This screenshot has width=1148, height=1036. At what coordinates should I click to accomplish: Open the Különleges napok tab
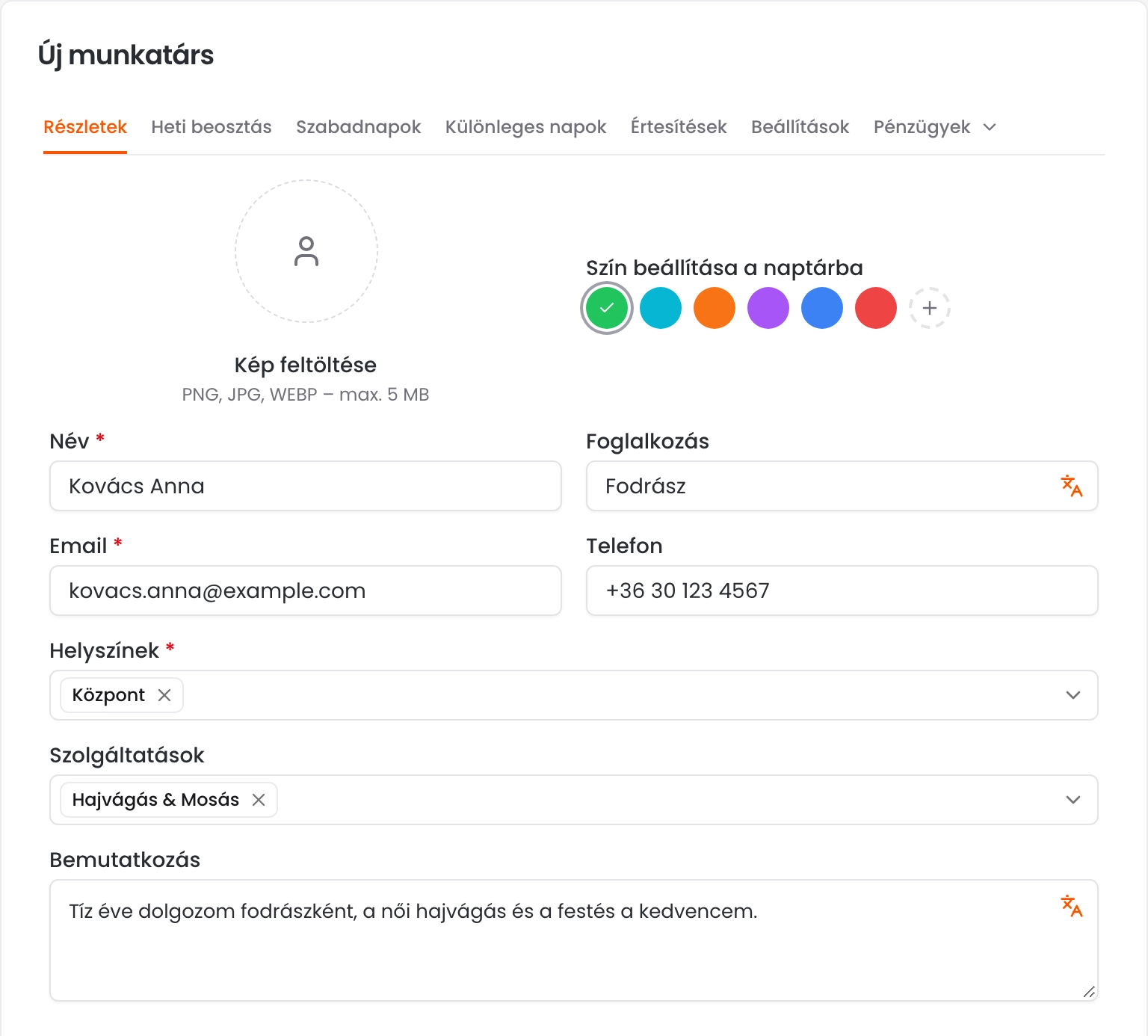click(526, 127)
